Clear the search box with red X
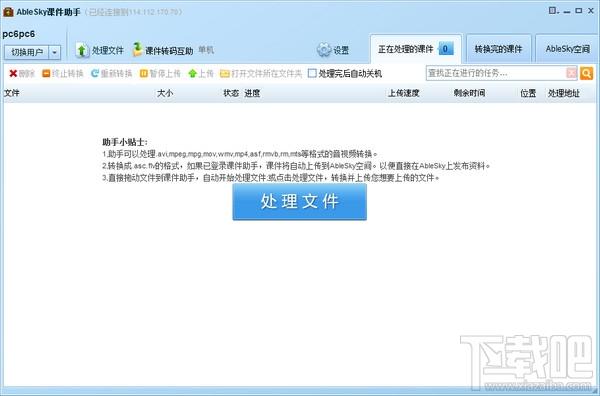The image size is (600, 396). [571, 73]
